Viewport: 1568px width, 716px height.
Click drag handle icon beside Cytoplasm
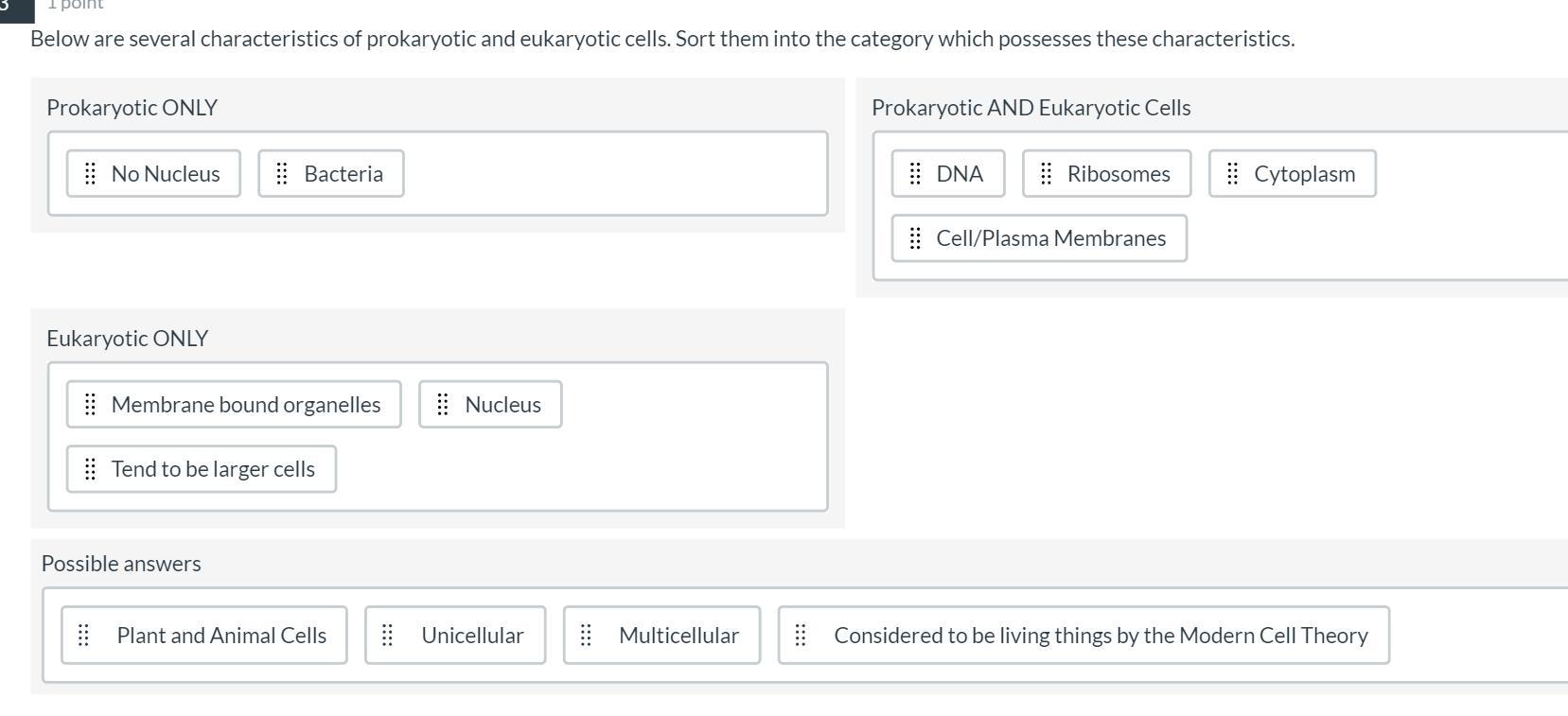pos(1232,174)
